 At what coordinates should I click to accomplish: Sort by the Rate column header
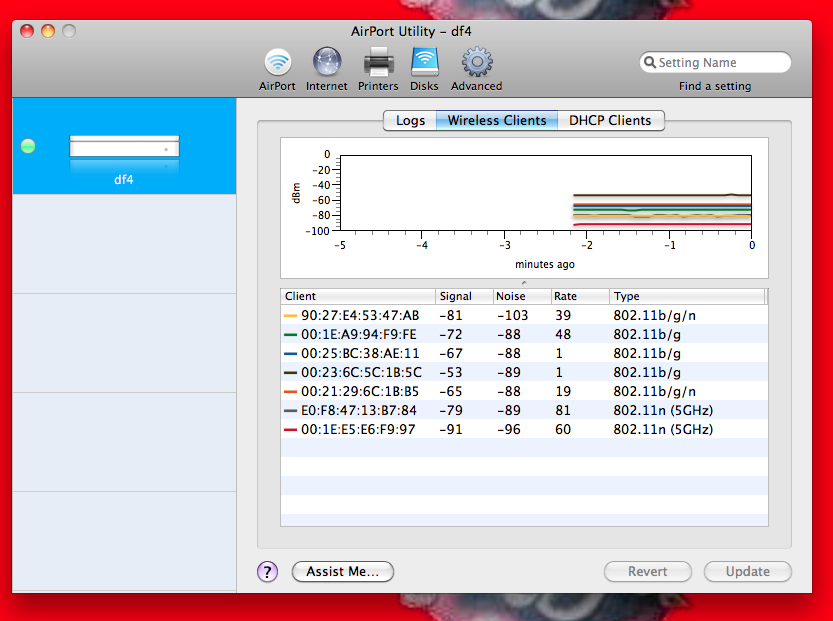tap(580, 296)
